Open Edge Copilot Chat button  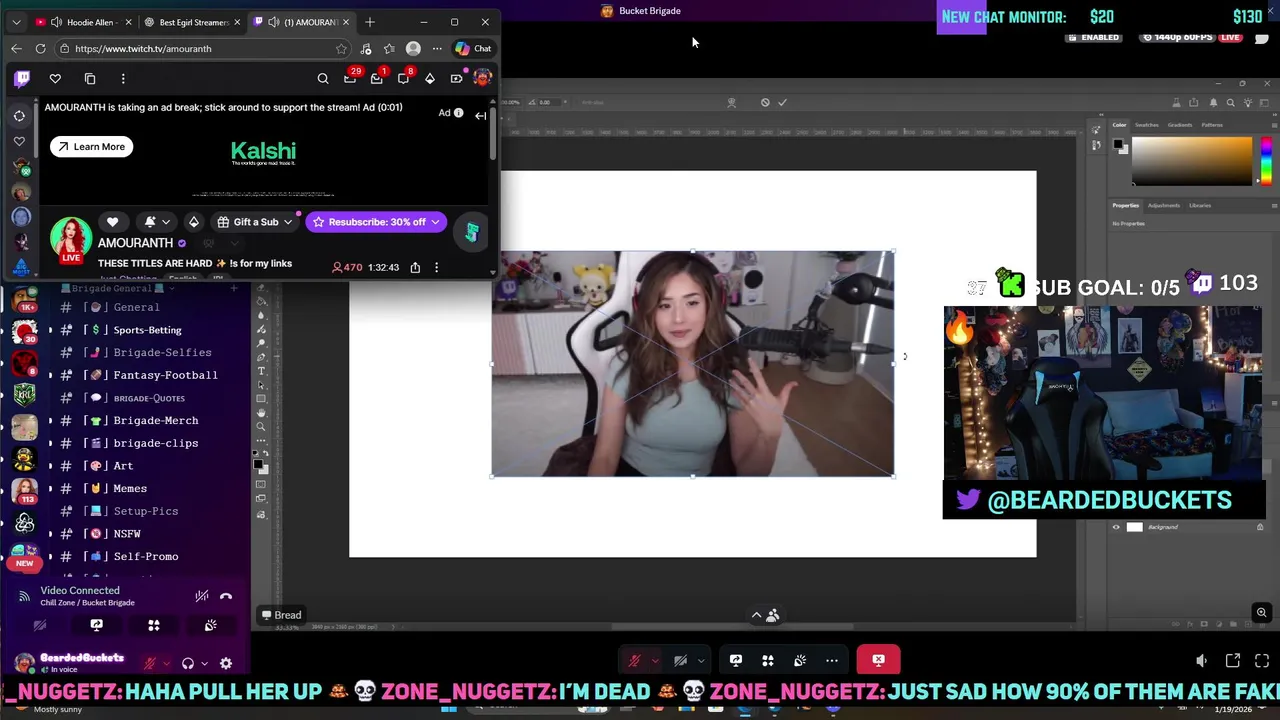click(x=473, y=48)
